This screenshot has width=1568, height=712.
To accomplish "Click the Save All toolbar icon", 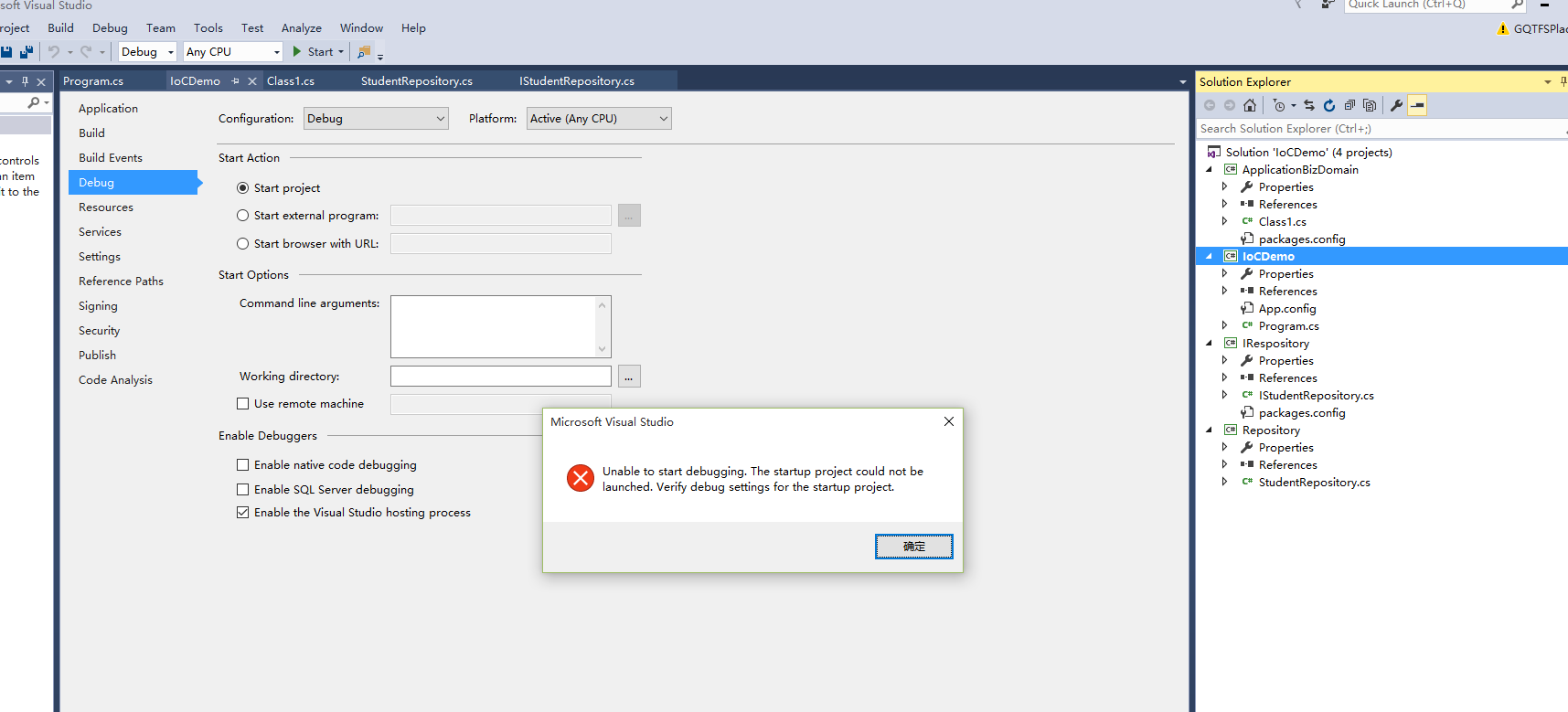I will coord(26,52).
